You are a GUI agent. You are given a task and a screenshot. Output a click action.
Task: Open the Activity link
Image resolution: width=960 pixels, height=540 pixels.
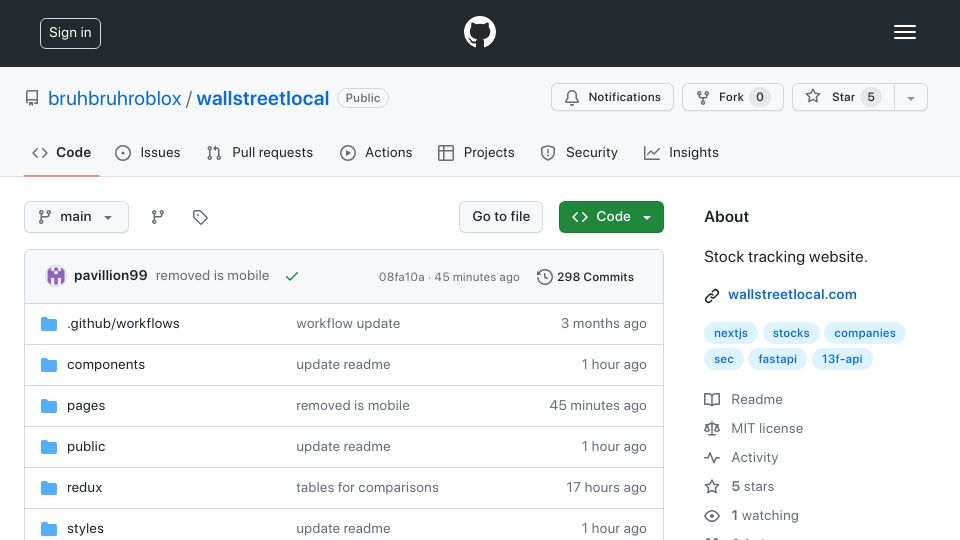point(754,457)
